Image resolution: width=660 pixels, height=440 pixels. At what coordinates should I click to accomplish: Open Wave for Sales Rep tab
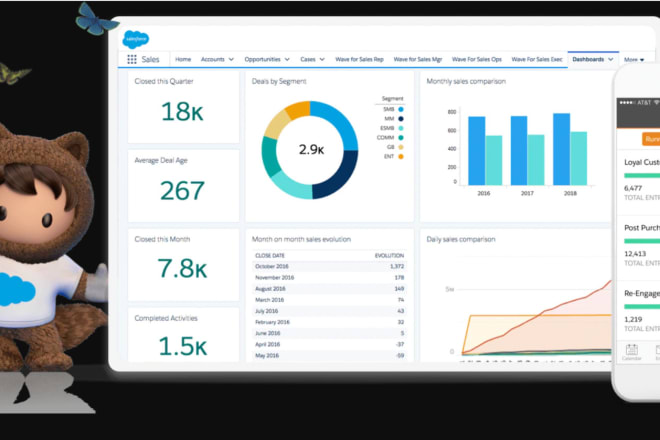[359, 59]
